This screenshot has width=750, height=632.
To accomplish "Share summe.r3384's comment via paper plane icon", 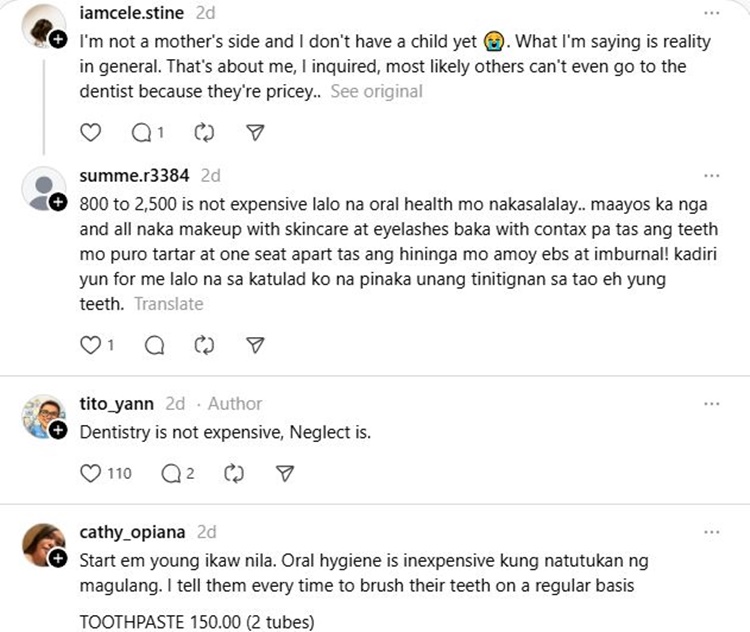I will coord(256,345).
